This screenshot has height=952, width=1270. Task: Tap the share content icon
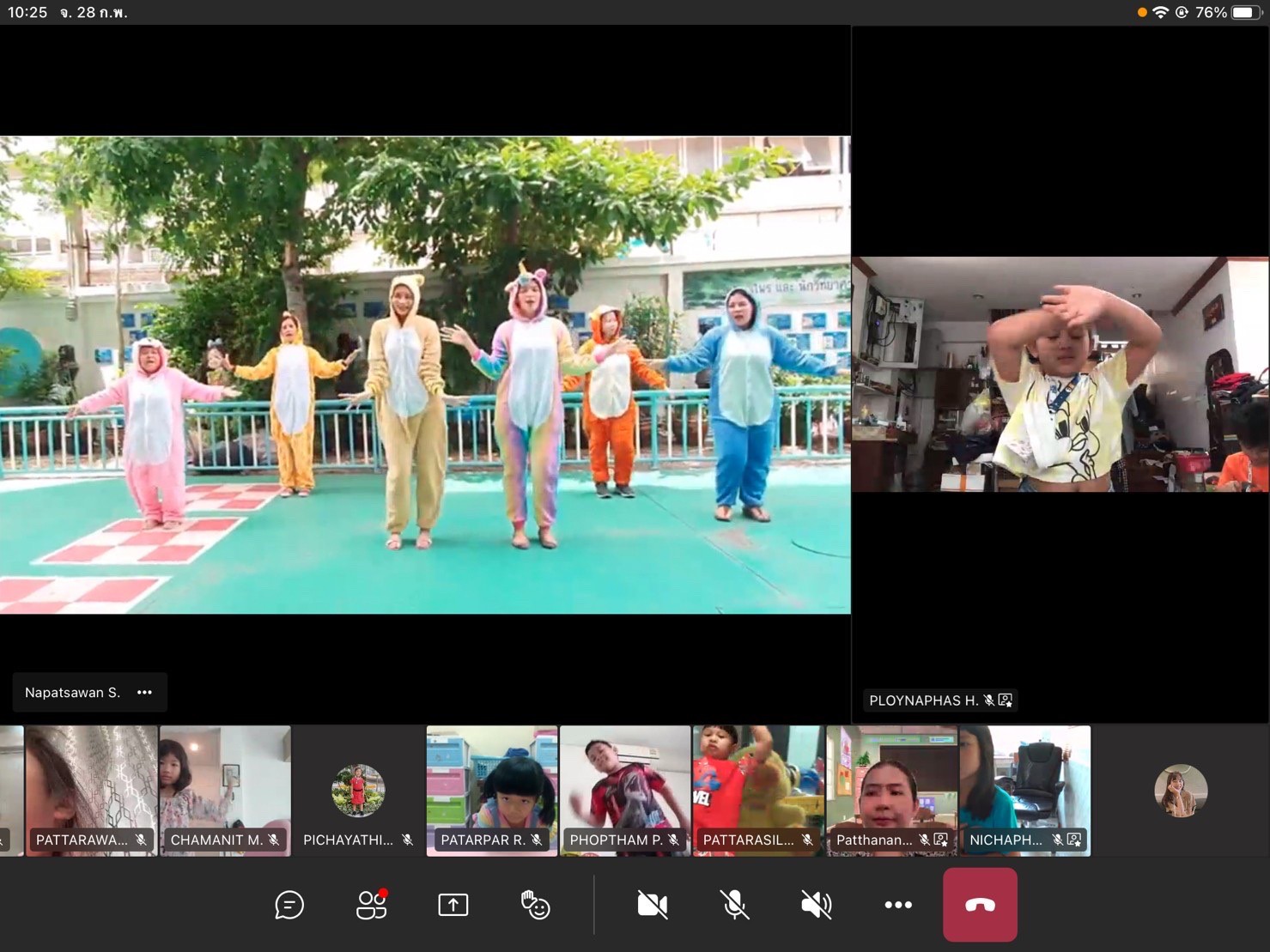coord(453,905)
